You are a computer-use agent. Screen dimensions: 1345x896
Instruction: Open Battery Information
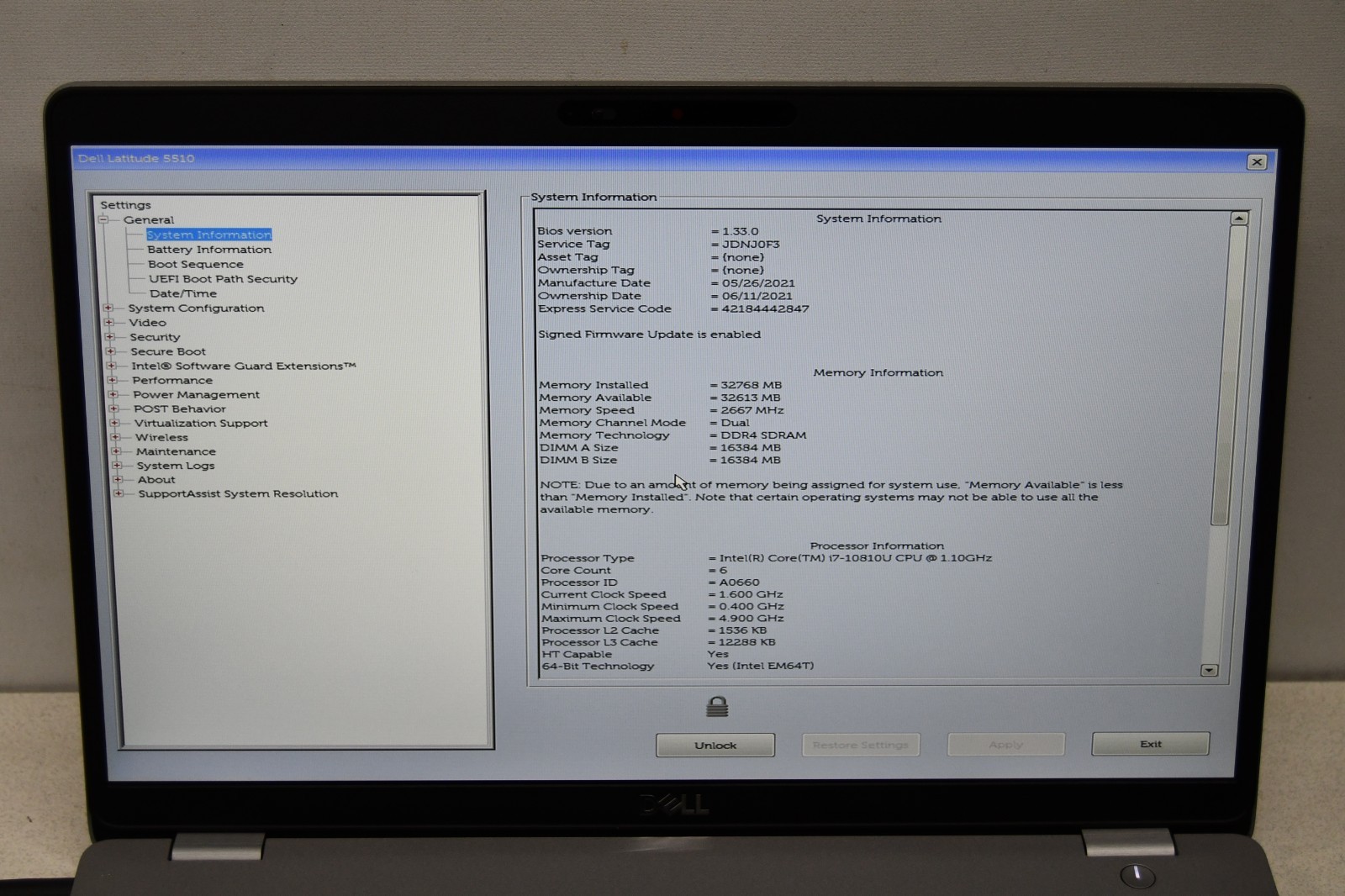click(209, 250)
